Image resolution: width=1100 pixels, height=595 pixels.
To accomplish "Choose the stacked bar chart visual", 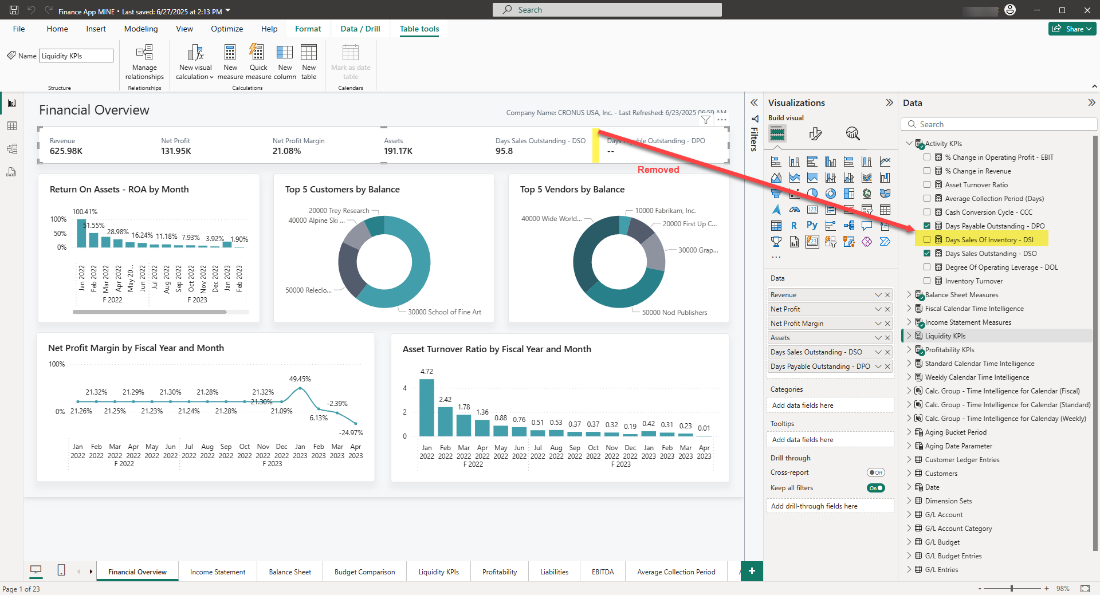I will 776,161.
